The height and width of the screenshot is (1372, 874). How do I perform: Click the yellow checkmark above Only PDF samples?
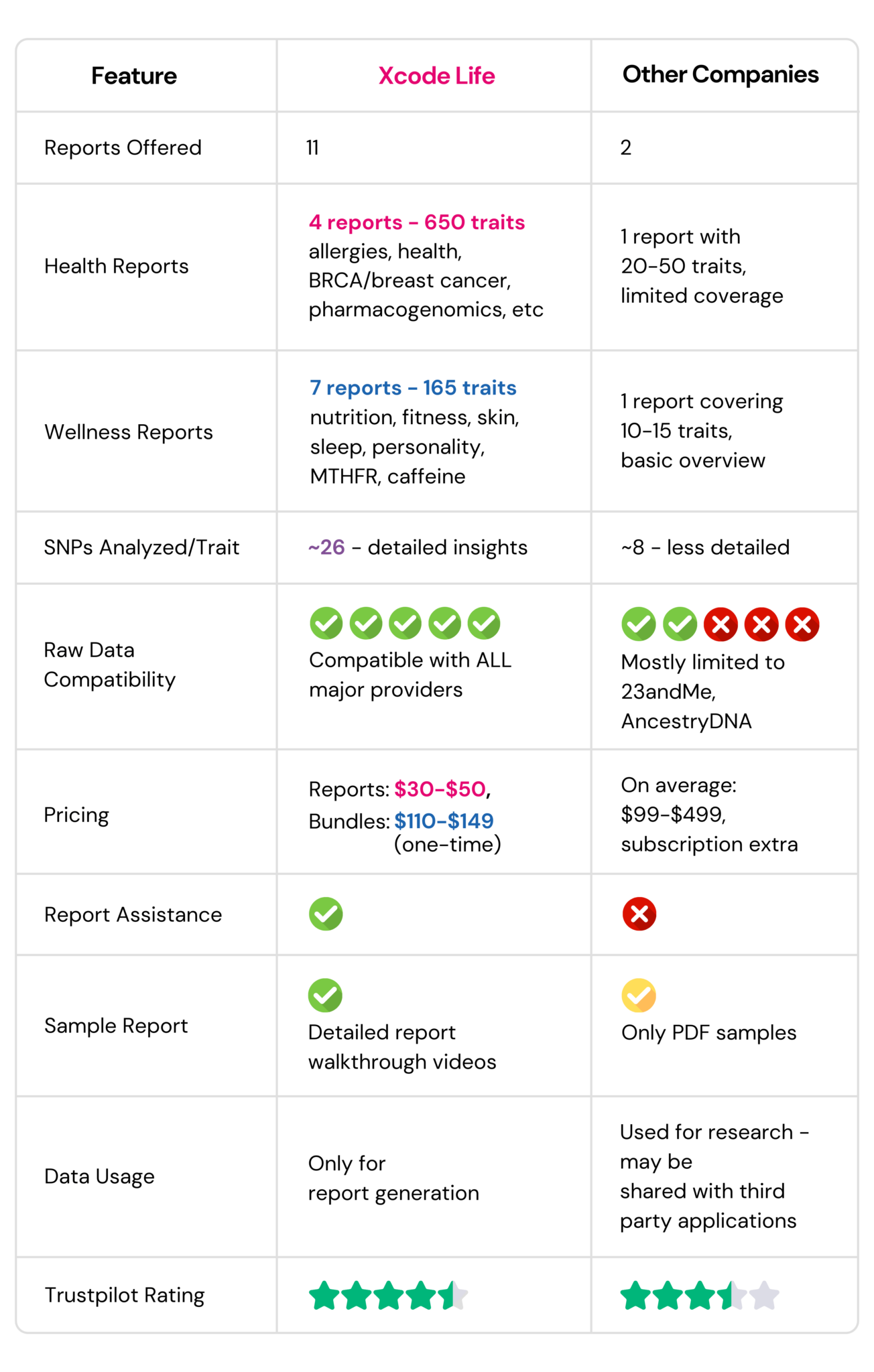(639, 995)
